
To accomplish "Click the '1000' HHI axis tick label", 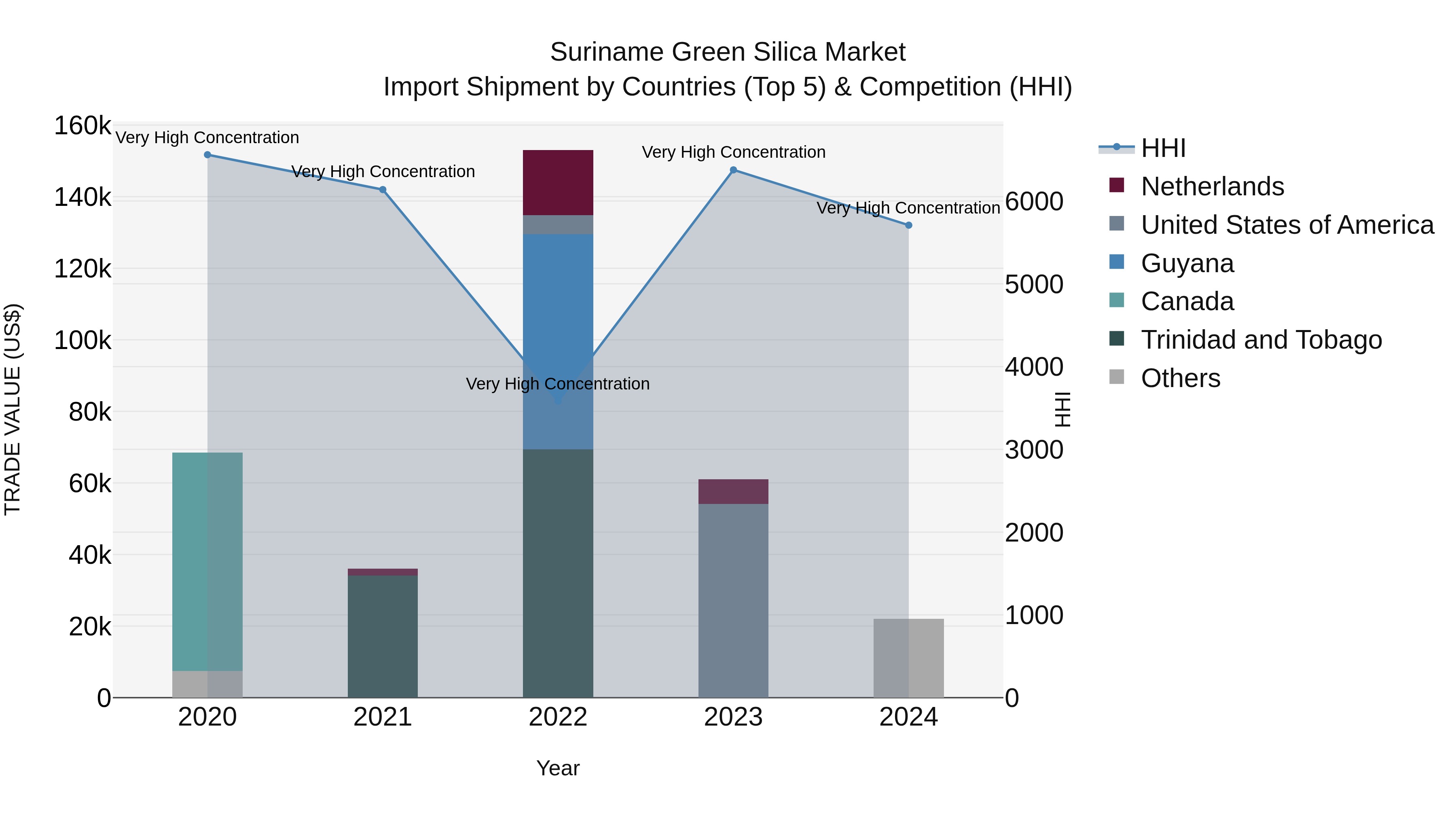I will tap(1034, 615).
